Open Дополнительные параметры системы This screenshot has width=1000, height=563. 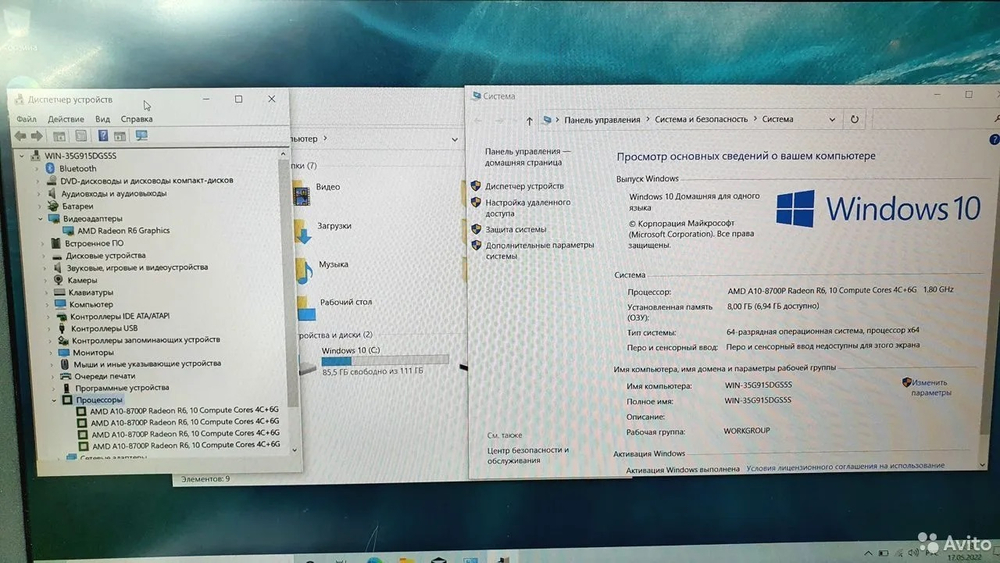(x=540, y=251)
